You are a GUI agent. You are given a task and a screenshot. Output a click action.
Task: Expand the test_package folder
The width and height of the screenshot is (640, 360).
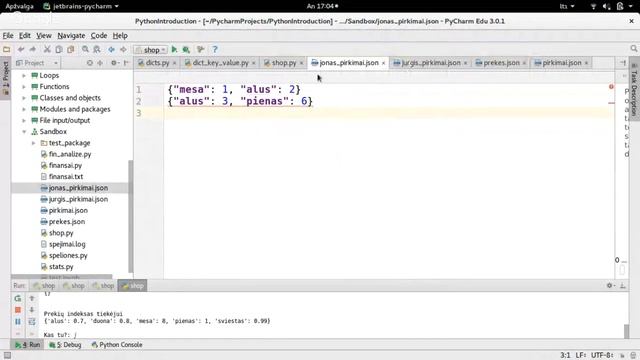coord(33,143)
